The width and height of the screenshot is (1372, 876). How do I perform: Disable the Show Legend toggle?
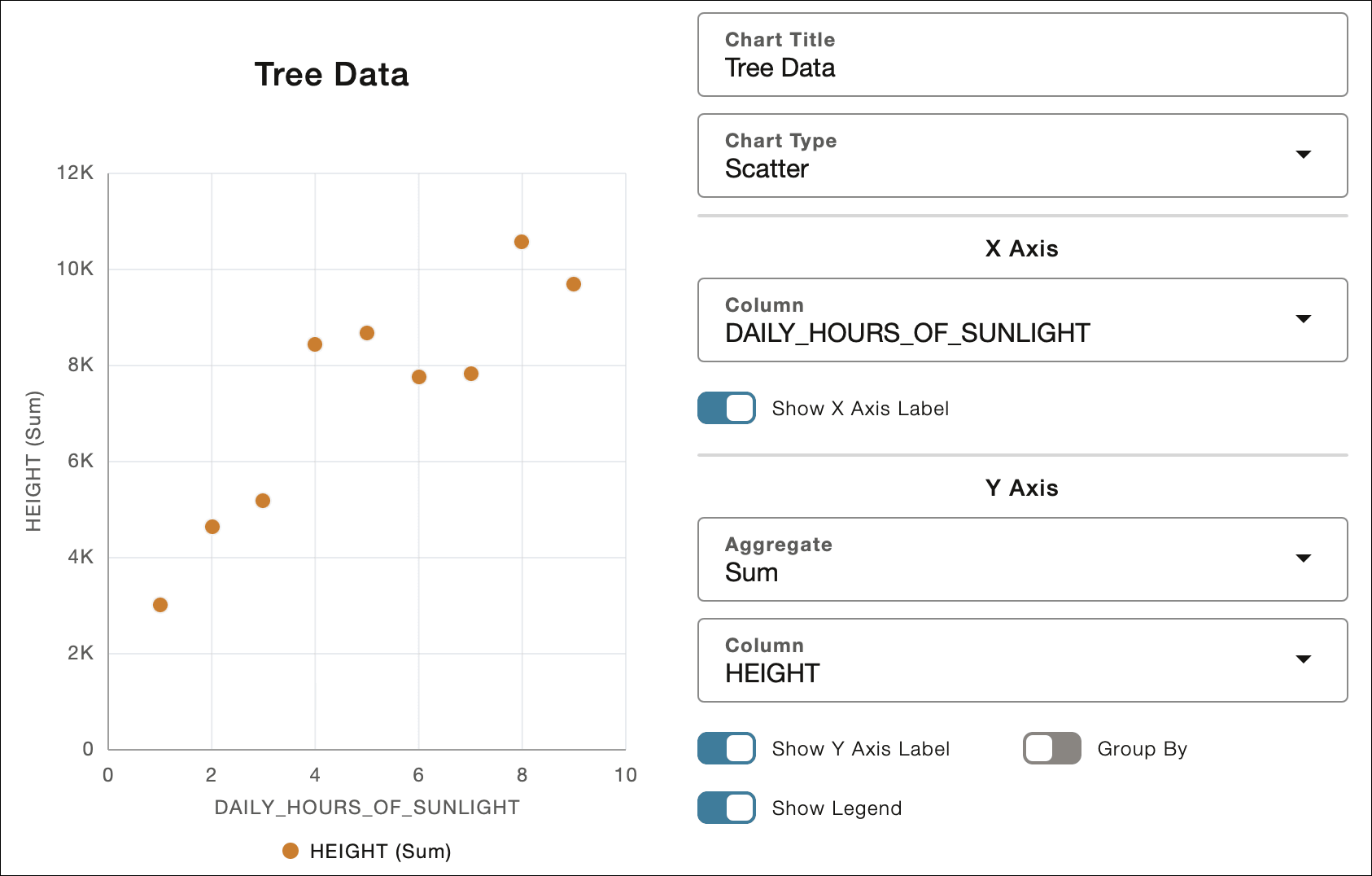725,808
